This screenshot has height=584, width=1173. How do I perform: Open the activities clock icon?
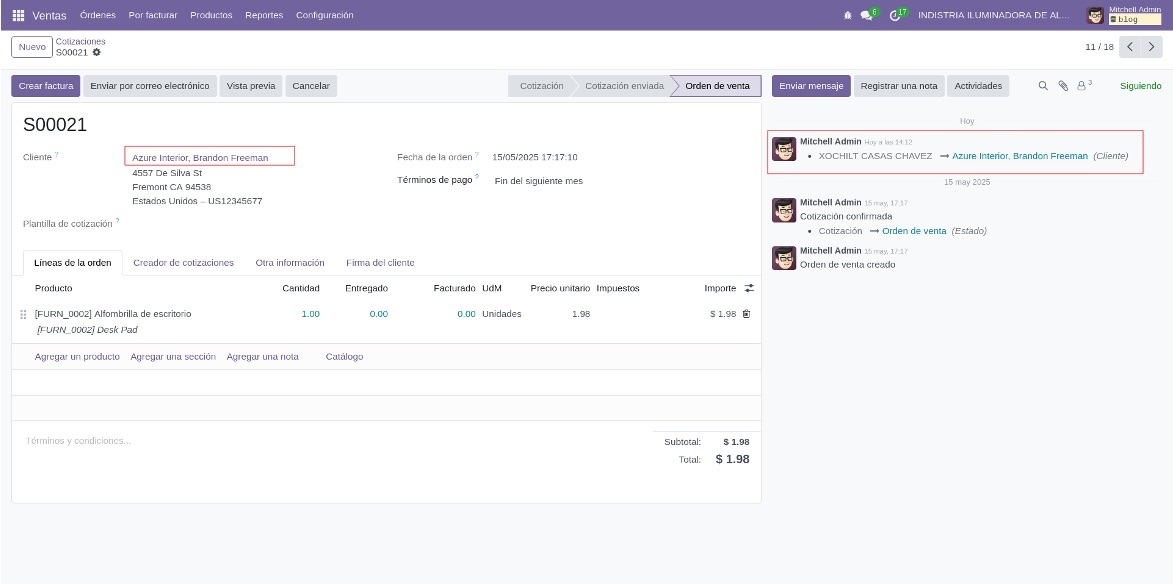895,15
